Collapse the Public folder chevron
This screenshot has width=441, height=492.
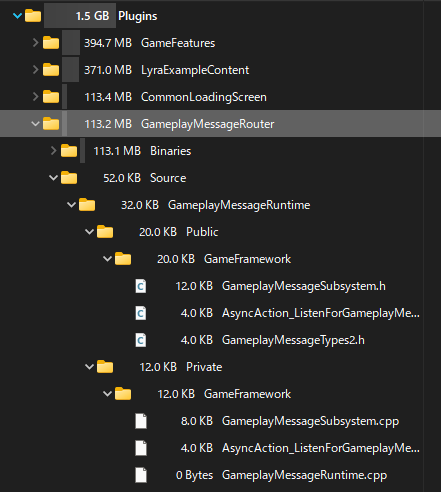point(89,232)
